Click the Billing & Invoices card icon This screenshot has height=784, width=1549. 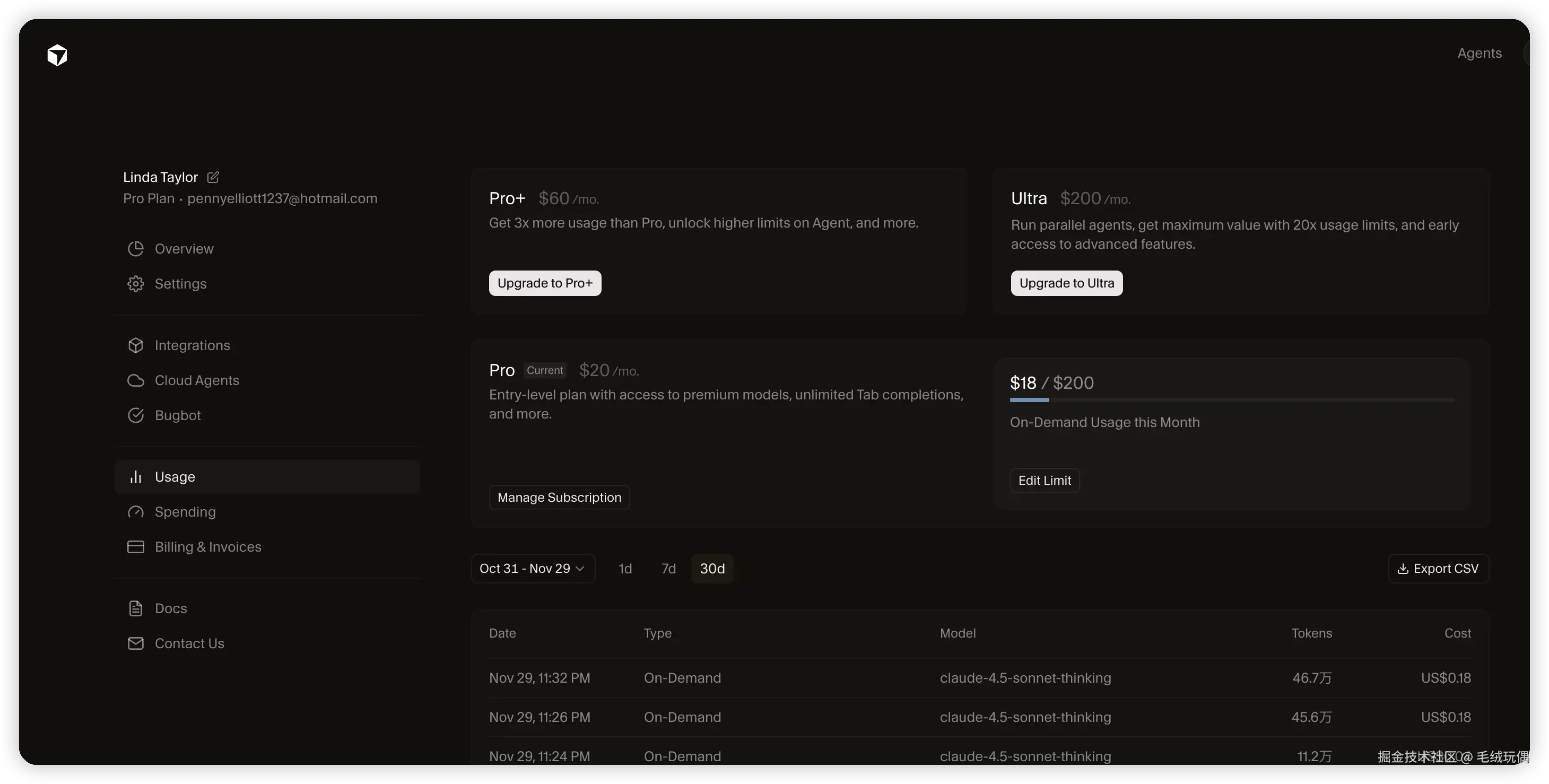tap(136, 546)
